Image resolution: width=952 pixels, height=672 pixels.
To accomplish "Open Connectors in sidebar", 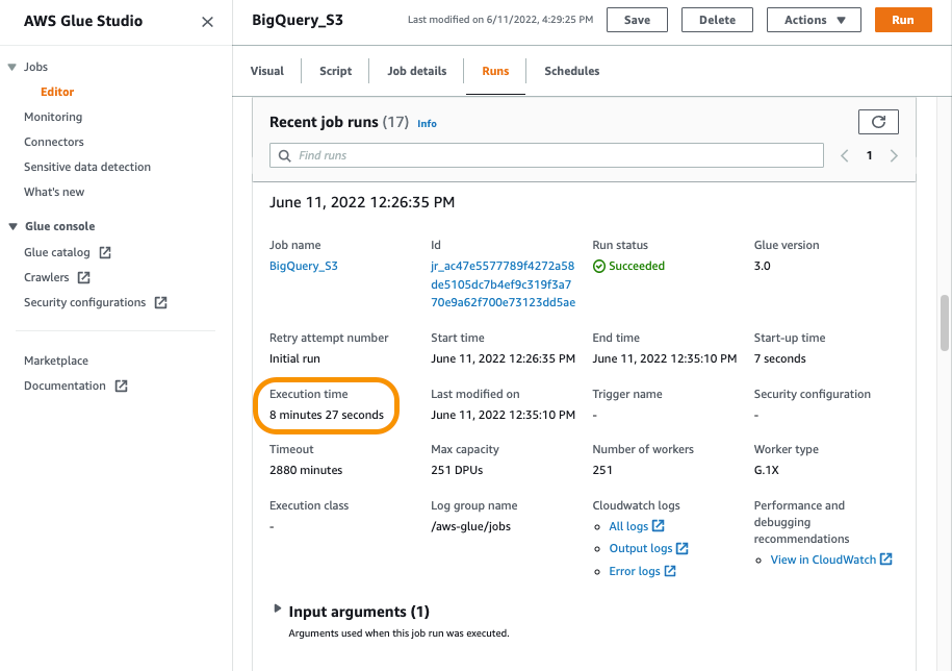I will coord(53,141).
